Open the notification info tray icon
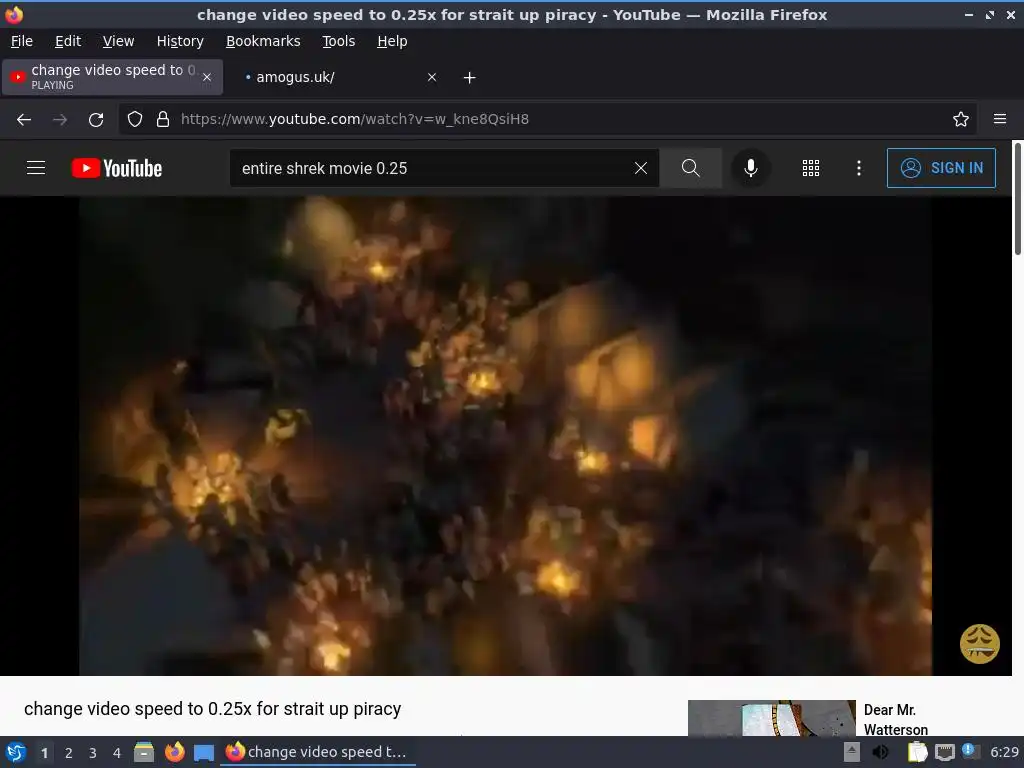 point(970,751)
